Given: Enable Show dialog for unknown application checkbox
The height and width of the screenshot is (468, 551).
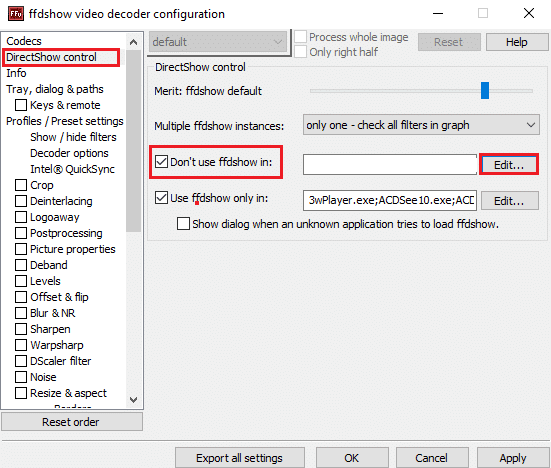Looking at the screenshot, I should pos(183,224).
